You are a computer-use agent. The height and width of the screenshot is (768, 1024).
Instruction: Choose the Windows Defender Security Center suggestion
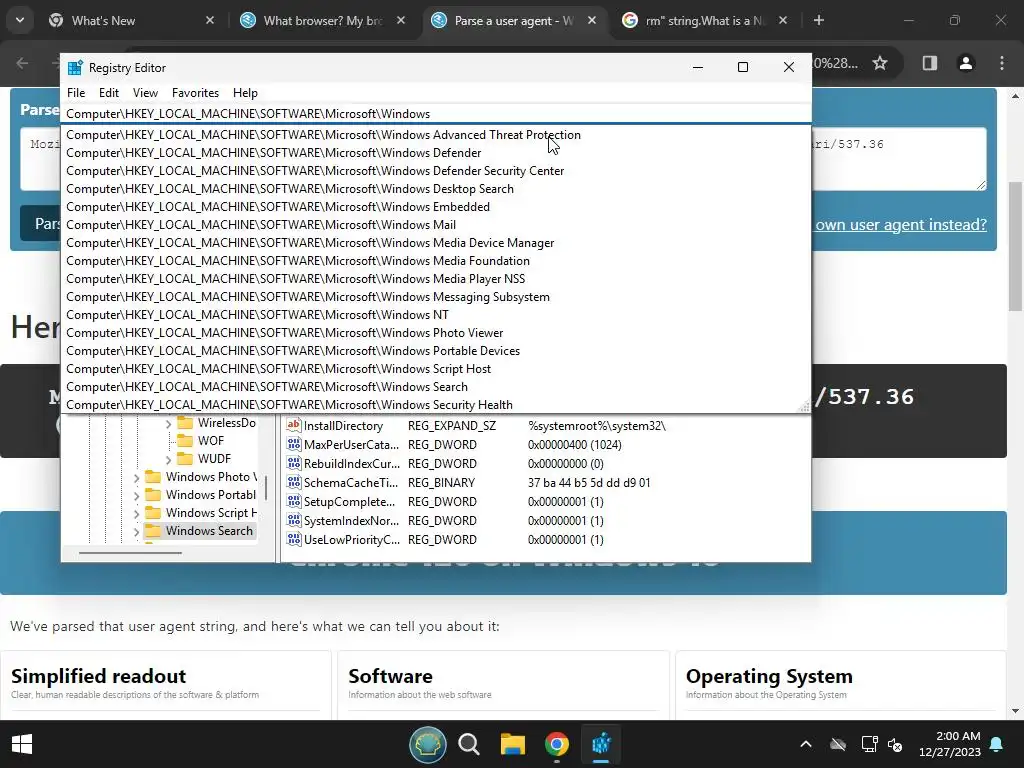[x=436, y=170]
